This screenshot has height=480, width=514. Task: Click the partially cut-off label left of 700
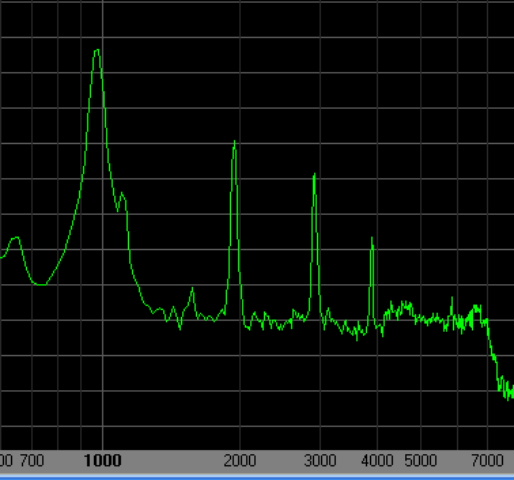pyautogui.click(x=6, y=461)
